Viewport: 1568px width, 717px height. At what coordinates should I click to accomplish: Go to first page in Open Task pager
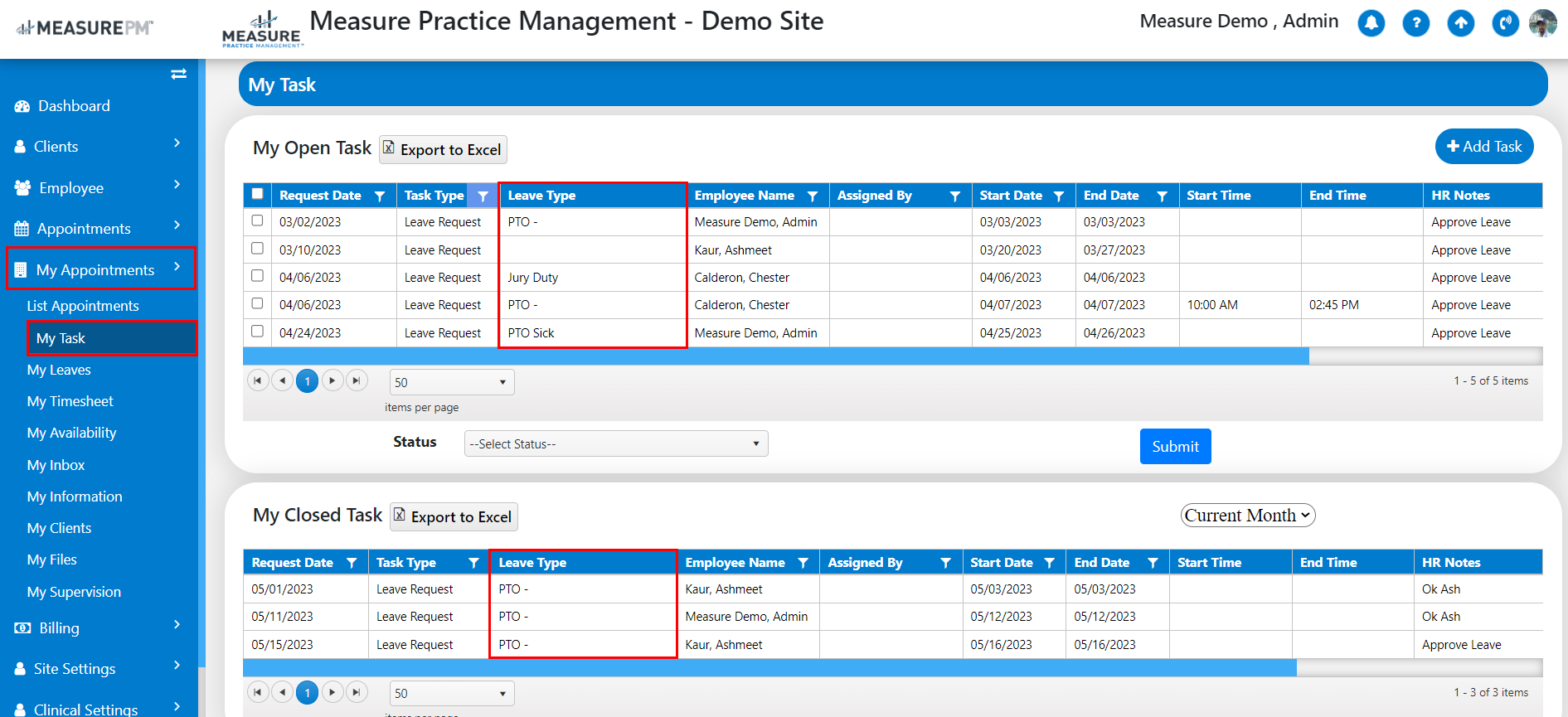(258, 380)
